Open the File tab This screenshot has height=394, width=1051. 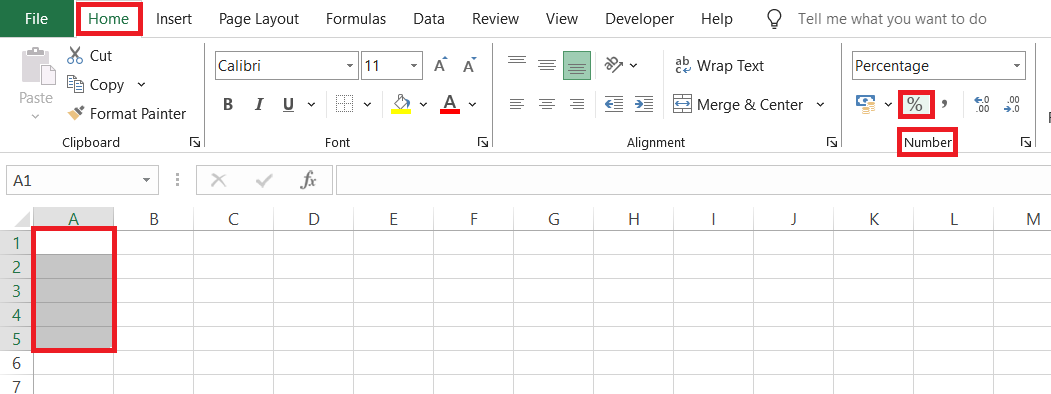[36, 19]
